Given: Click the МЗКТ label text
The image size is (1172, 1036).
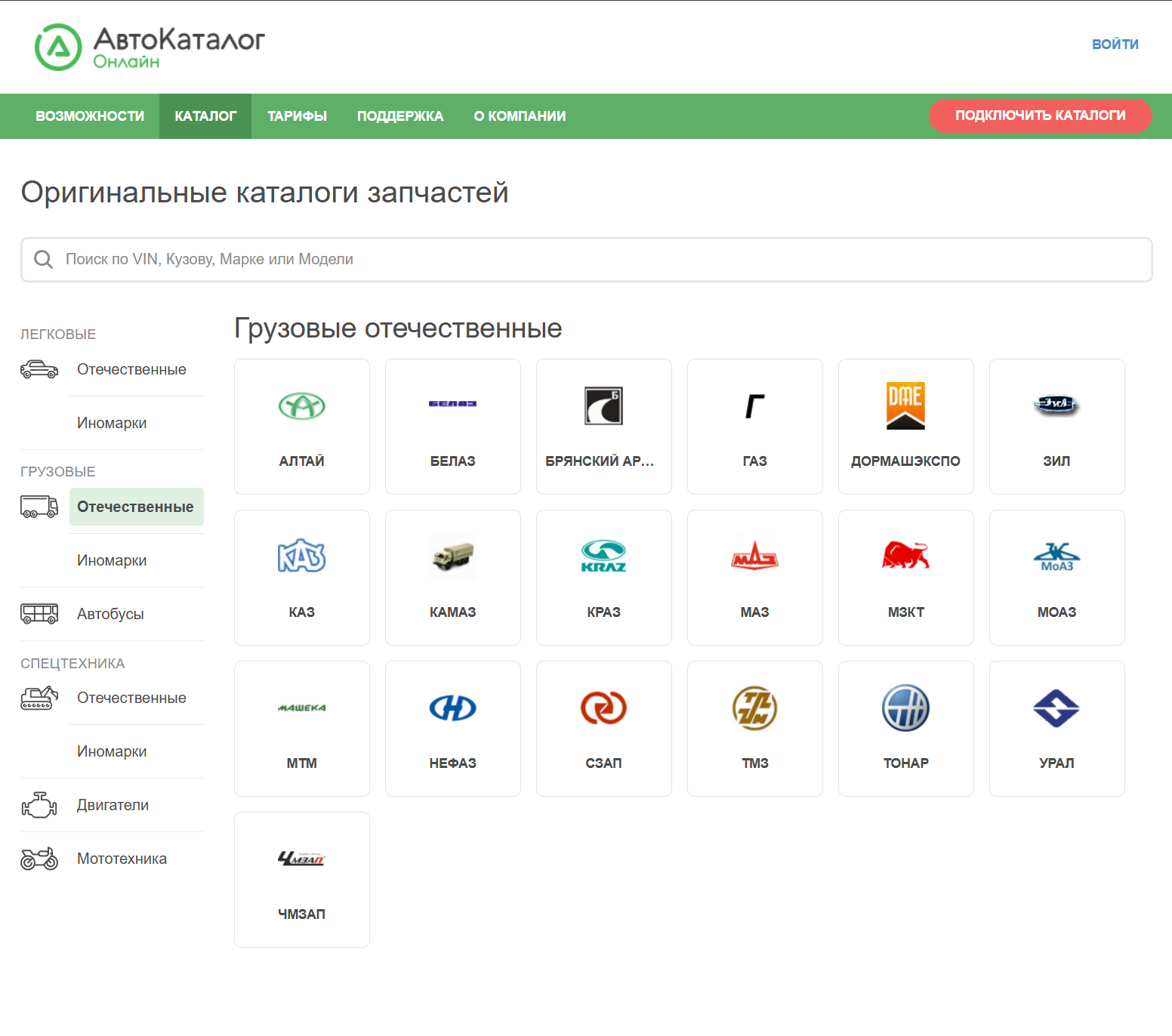Looking at the screenshot, I should pos(906,612).
